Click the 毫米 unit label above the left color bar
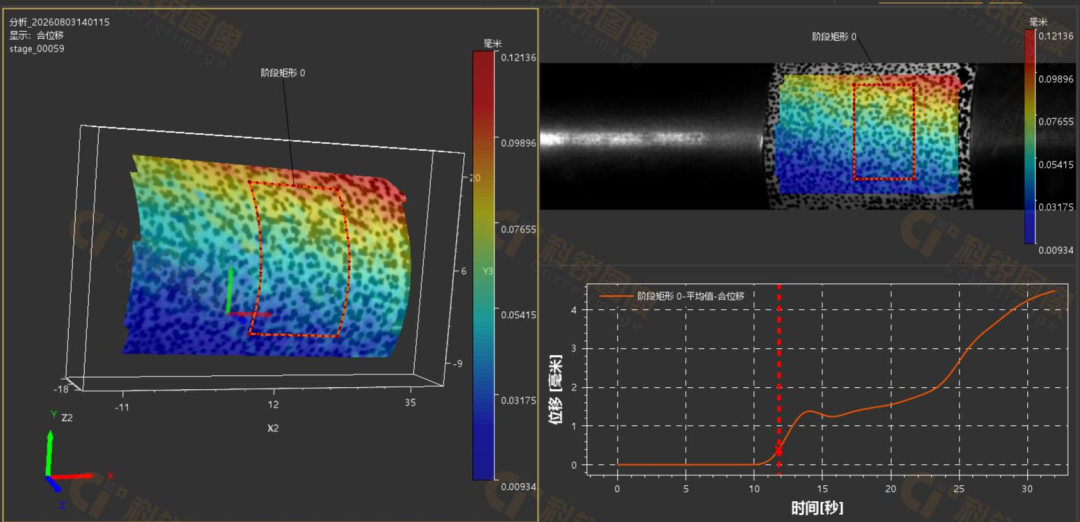 [491, 43]
